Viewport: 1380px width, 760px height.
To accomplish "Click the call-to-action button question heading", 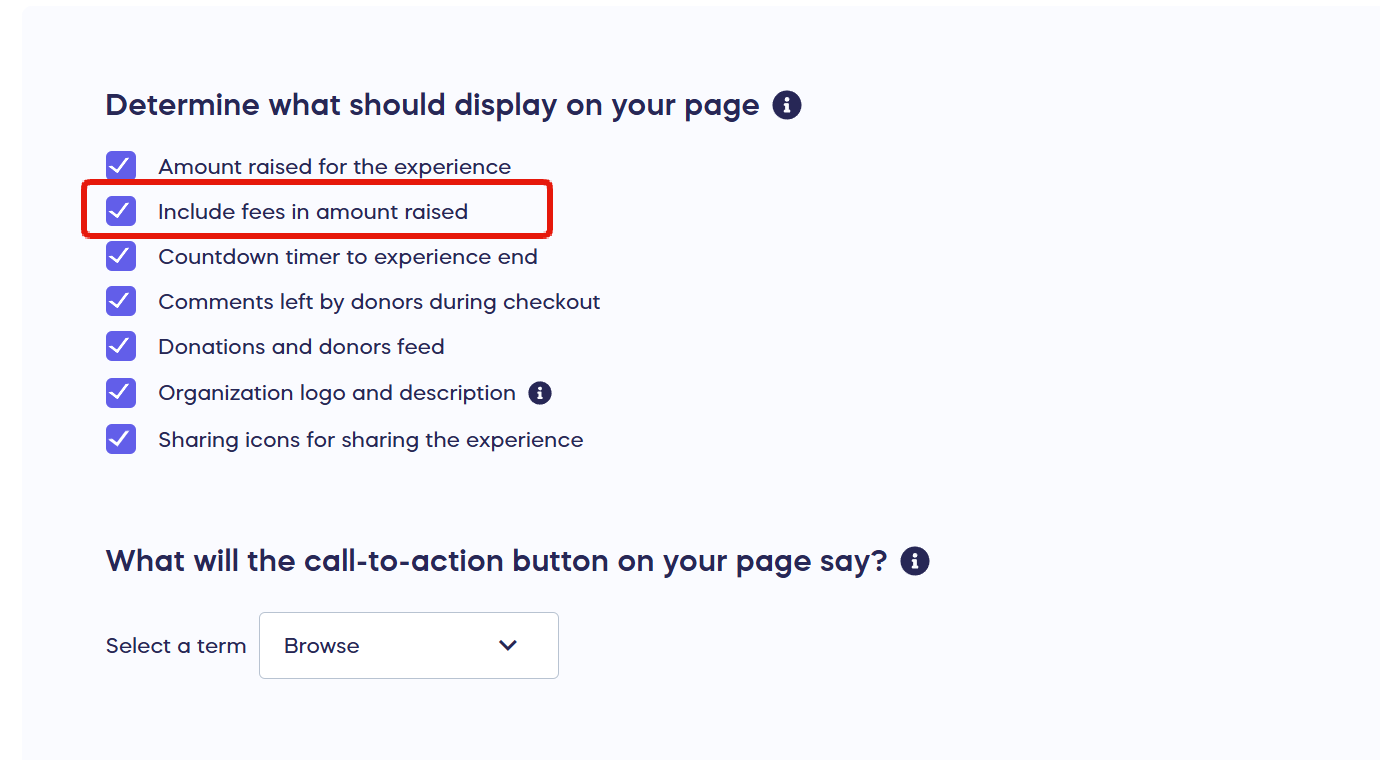I will pyautogui.click(x=496, y=561).
